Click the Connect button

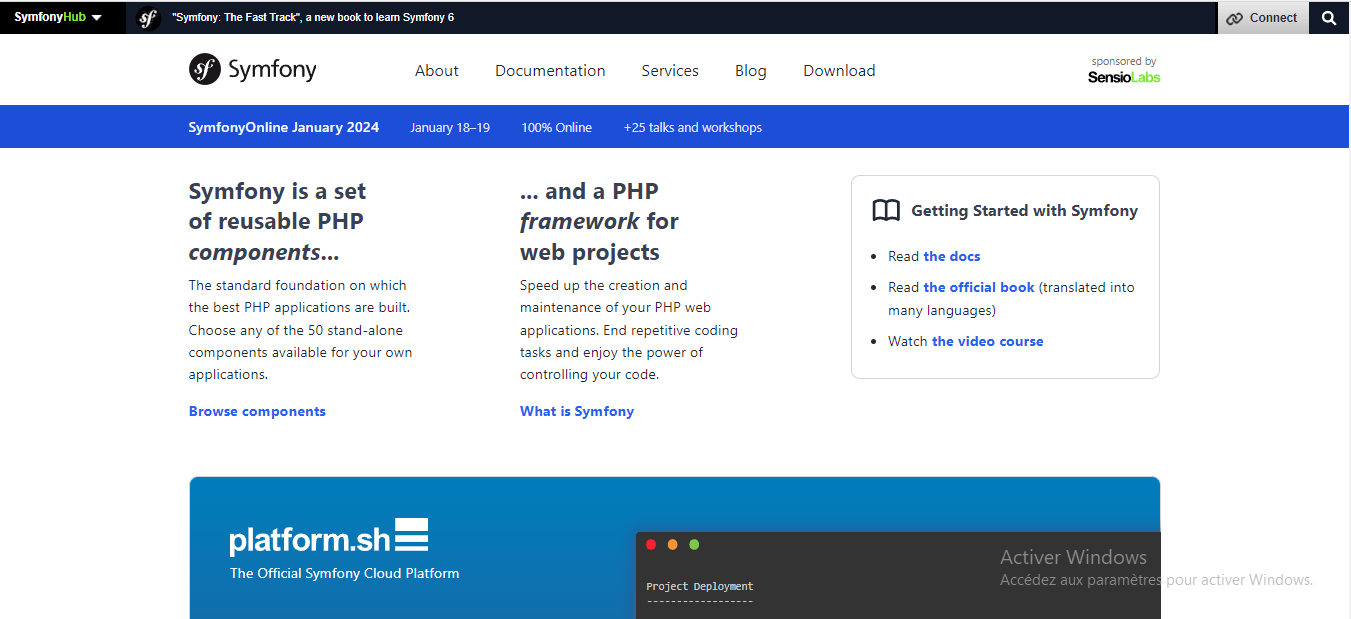coord(1263,18)
